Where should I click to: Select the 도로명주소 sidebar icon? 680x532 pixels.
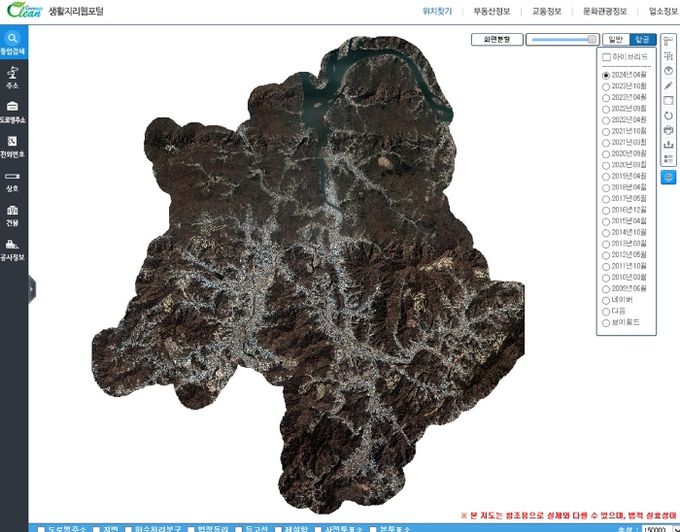pos(13,111)
